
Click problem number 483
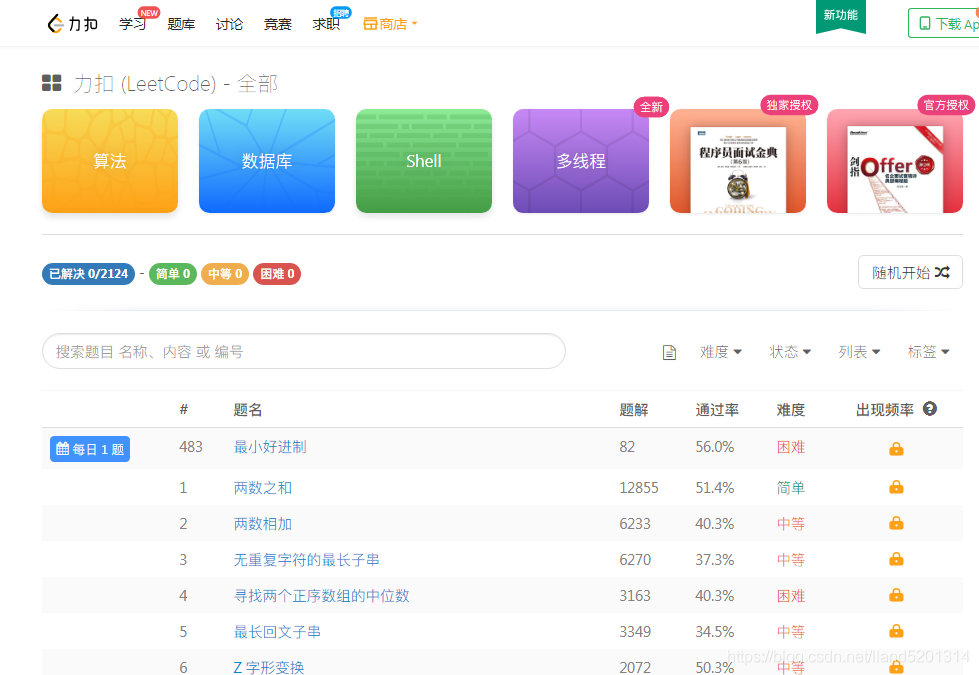pyautogui.click(x=191, y=447)
